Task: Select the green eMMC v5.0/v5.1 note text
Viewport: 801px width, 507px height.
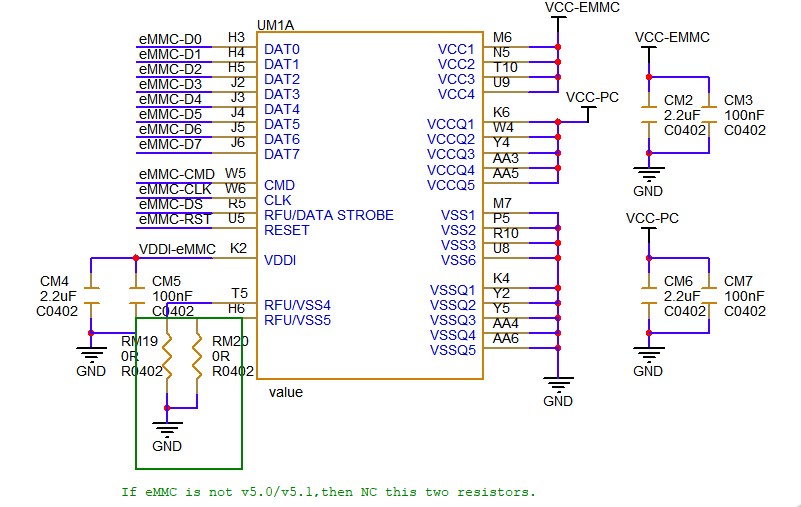Action: (x=328, y=492)
